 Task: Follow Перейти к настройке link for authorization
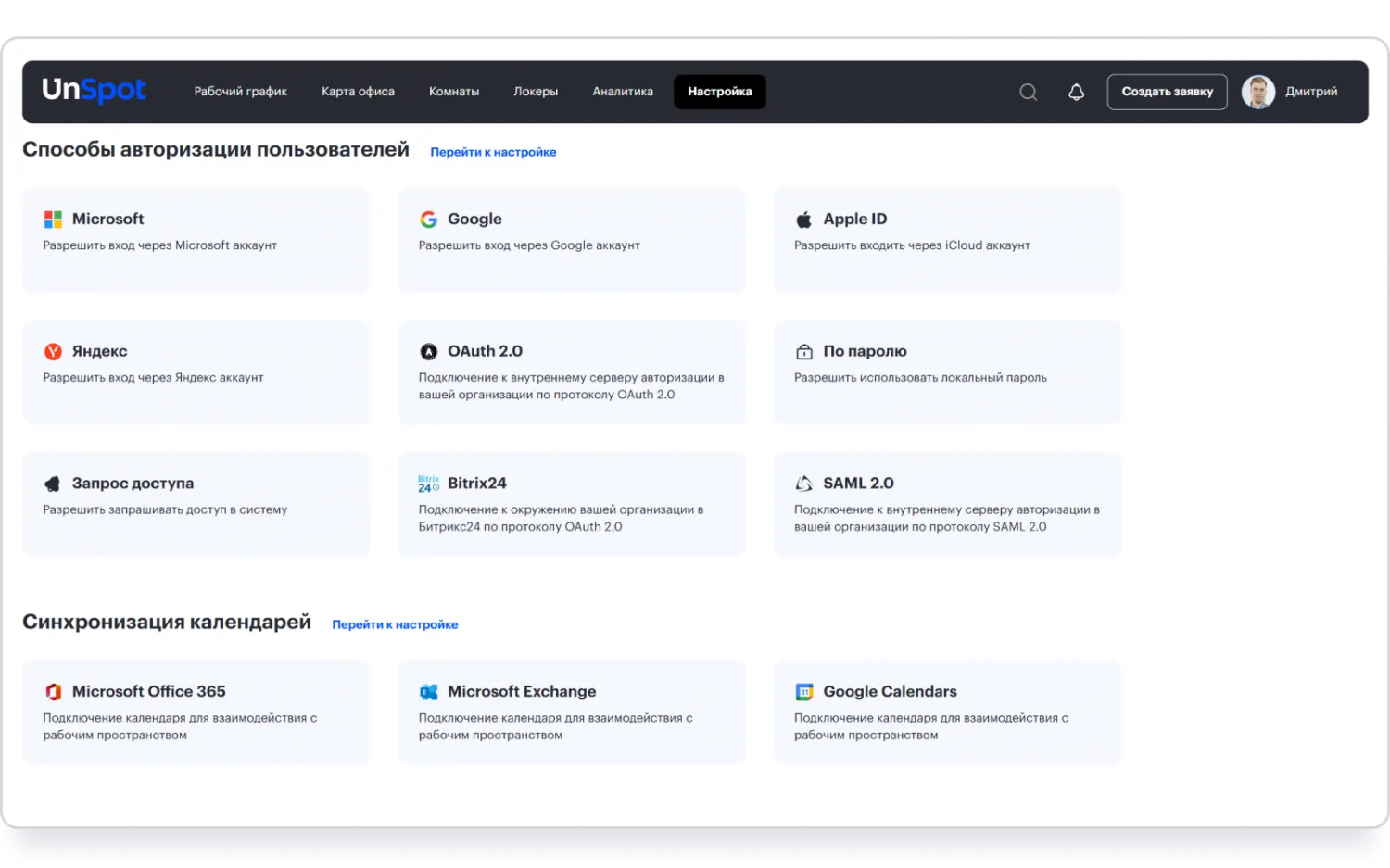[493, 152]
